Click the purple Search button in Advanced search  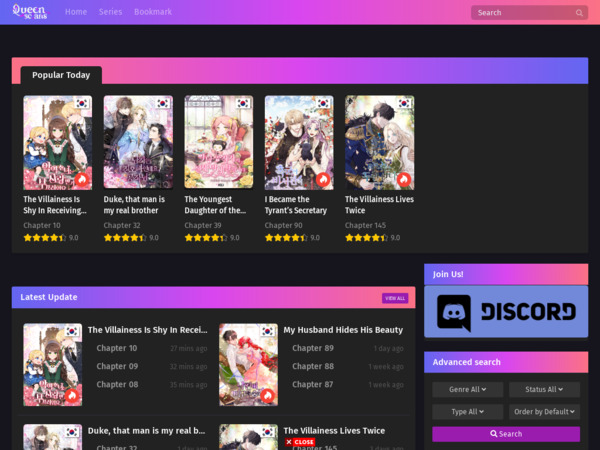tap(506, 434)
